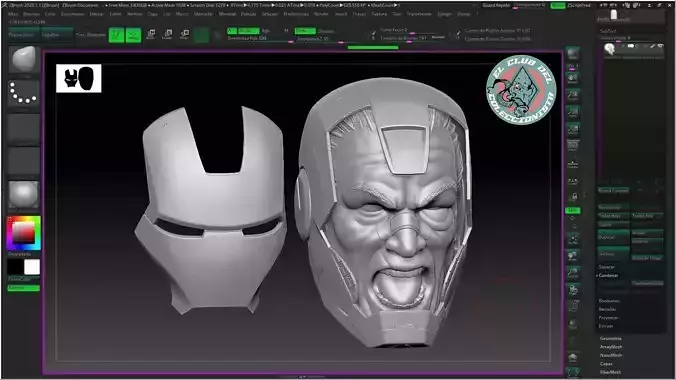Click the Rotate view icon on right shelf
Screen dimensions: 676x380
(x=573, y=289)
